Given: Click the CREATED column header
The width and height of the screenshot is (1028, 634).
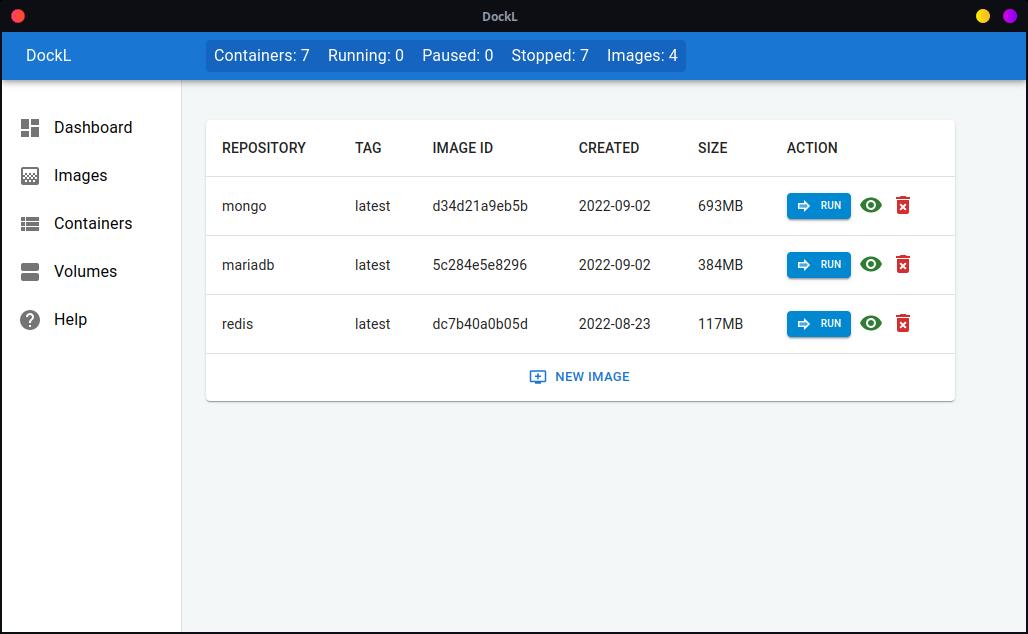Looking at the screenshot, I should [608, 148].
